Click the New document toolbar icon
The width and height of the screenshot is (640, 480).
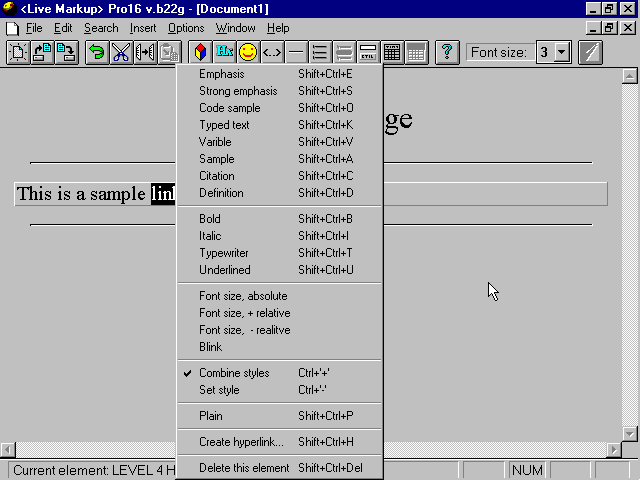(x=18, y=52)
